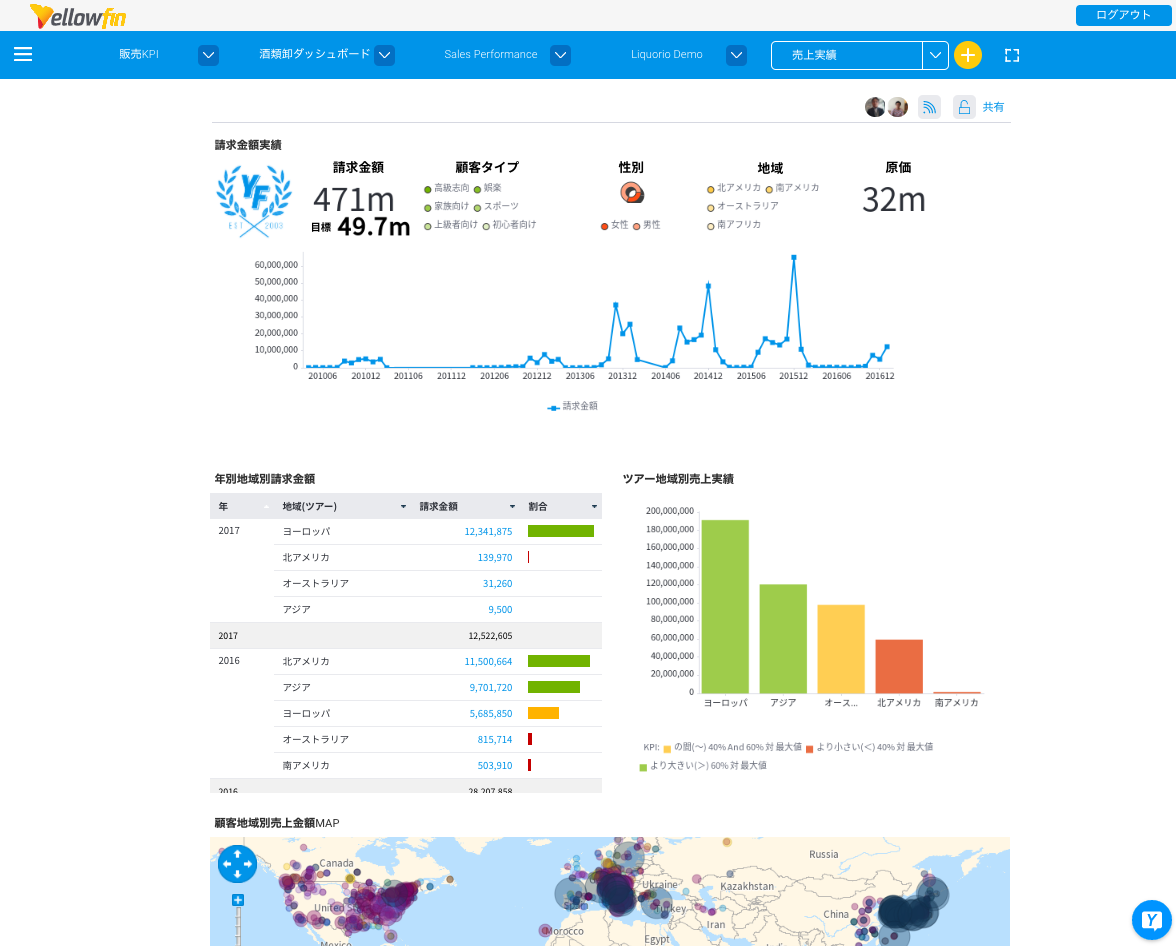
Task: Open the 売上実績 combo box dropdown
Action: click(x=935, y=55)
